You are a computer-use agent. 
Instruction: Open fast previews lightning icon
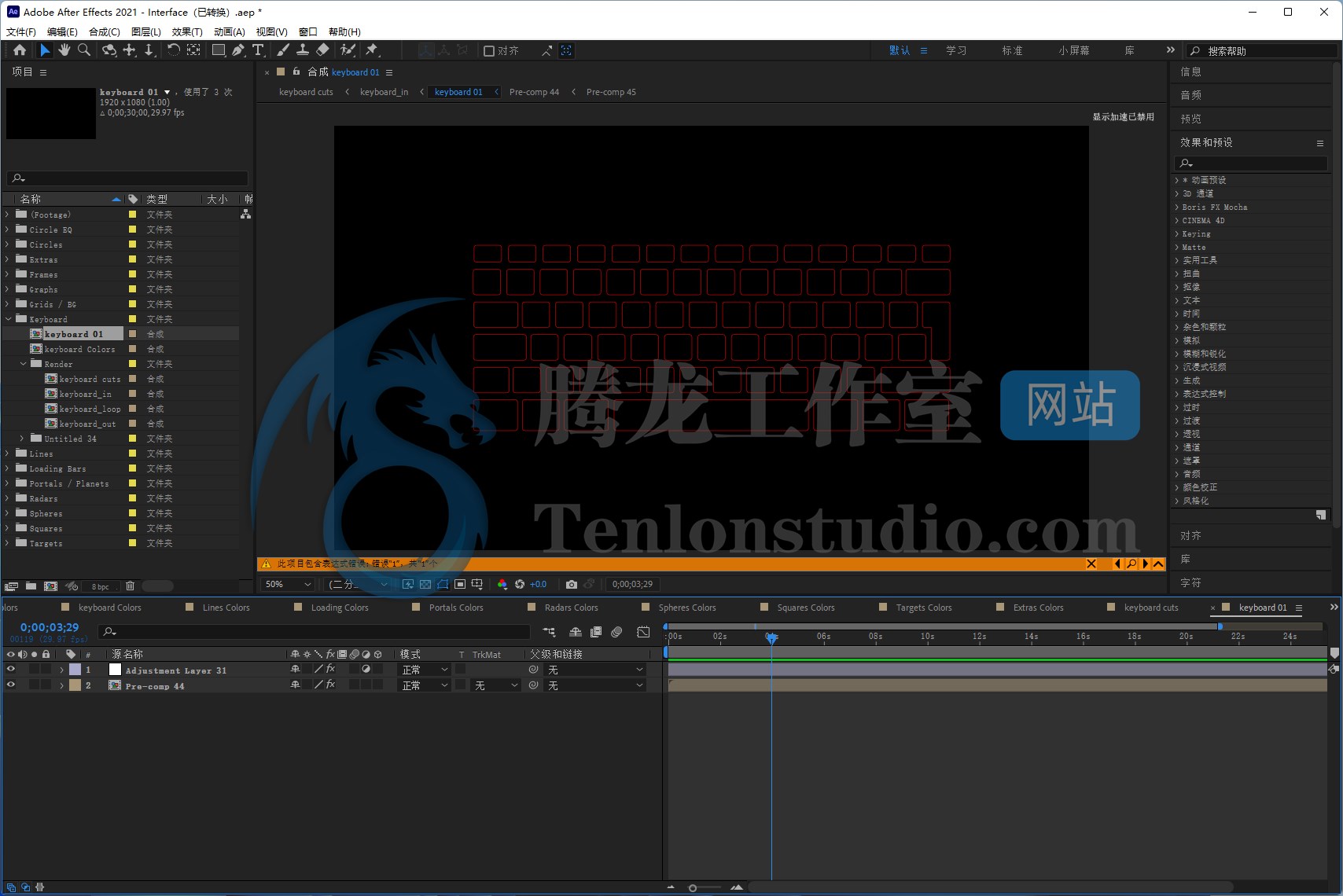[x=408, y=584]
